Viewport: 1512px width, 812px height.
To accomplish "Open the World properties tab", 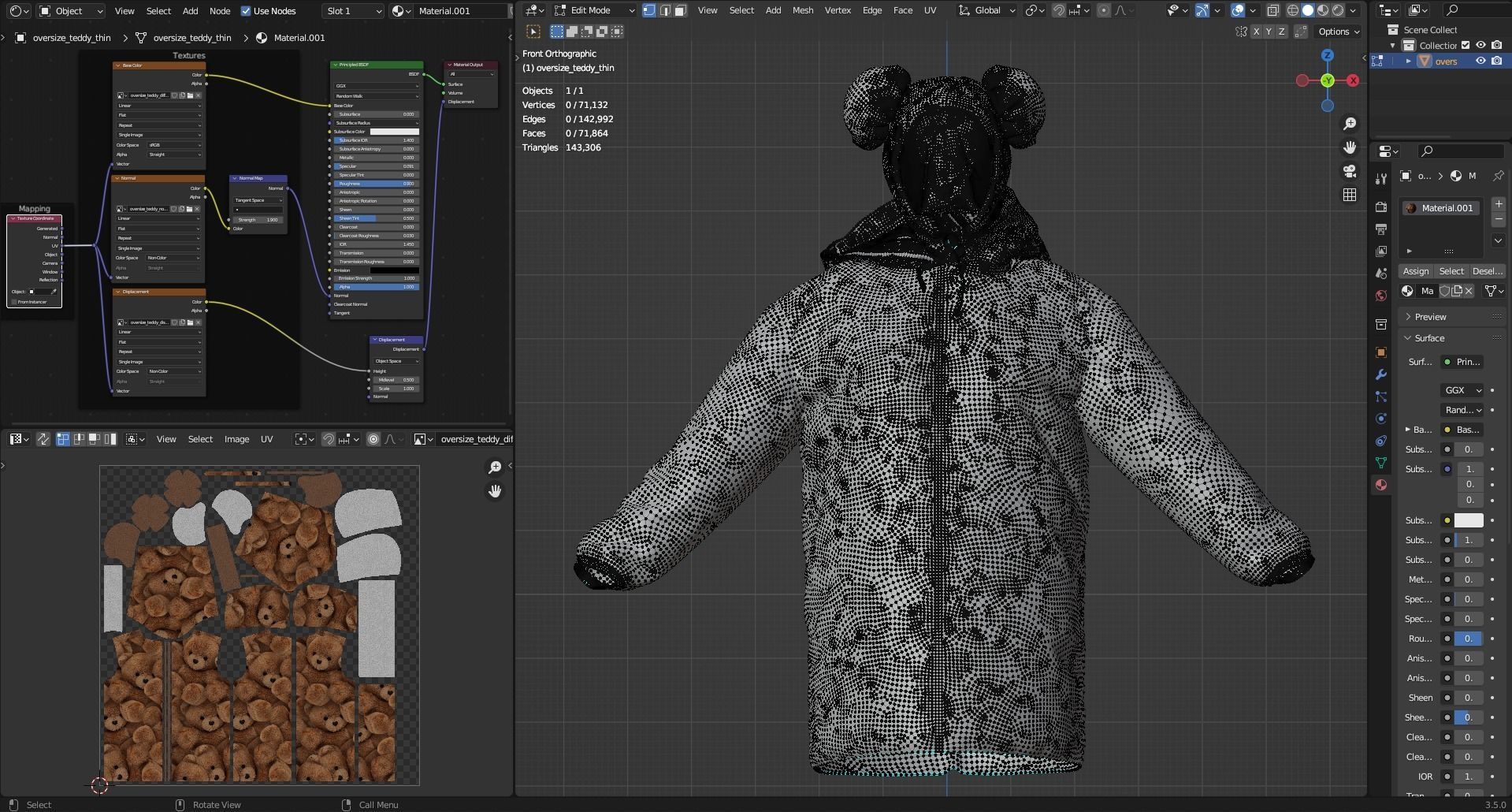I will tap(1380, 296).
